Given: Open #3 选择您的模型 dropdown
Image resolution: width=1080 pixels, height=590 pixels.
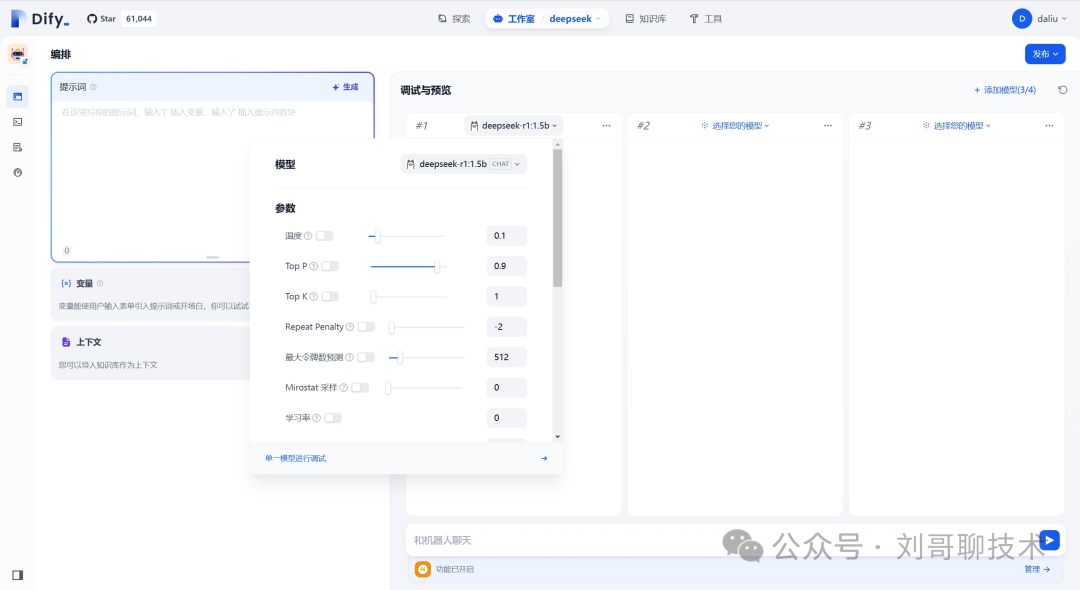Looking at the screenshot, I should click(957, 125).
